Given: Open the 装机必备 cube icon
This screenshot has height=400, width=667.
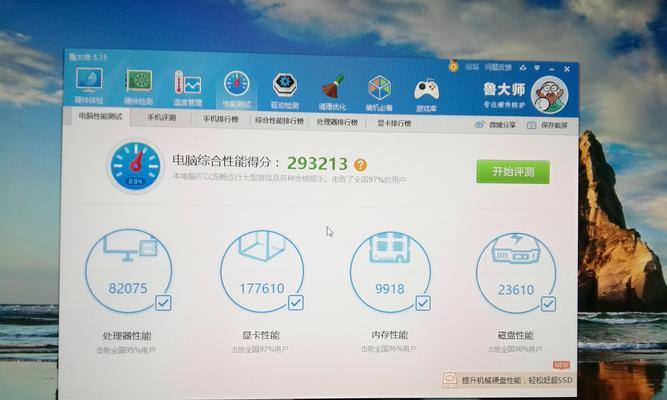Looking at the screenshot, I should [379, 88].
